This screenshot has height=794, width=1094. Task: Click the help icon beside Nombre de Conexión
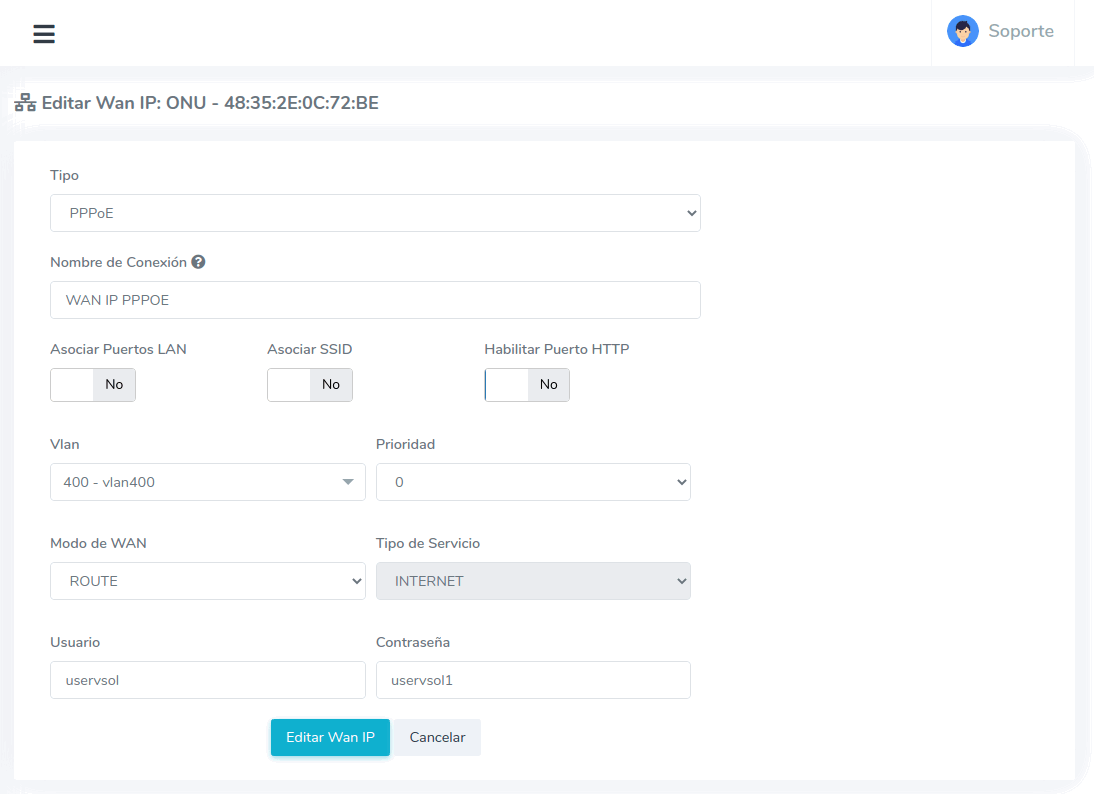click(x=198, y=262)
